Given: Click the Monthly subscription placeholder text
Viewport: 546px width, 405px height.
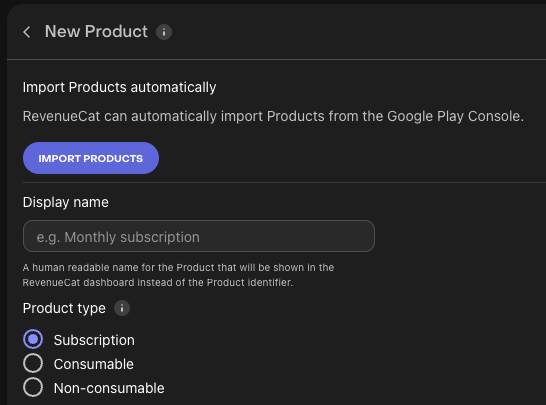Looking at the screenshot, I should [x=118, y=237].
